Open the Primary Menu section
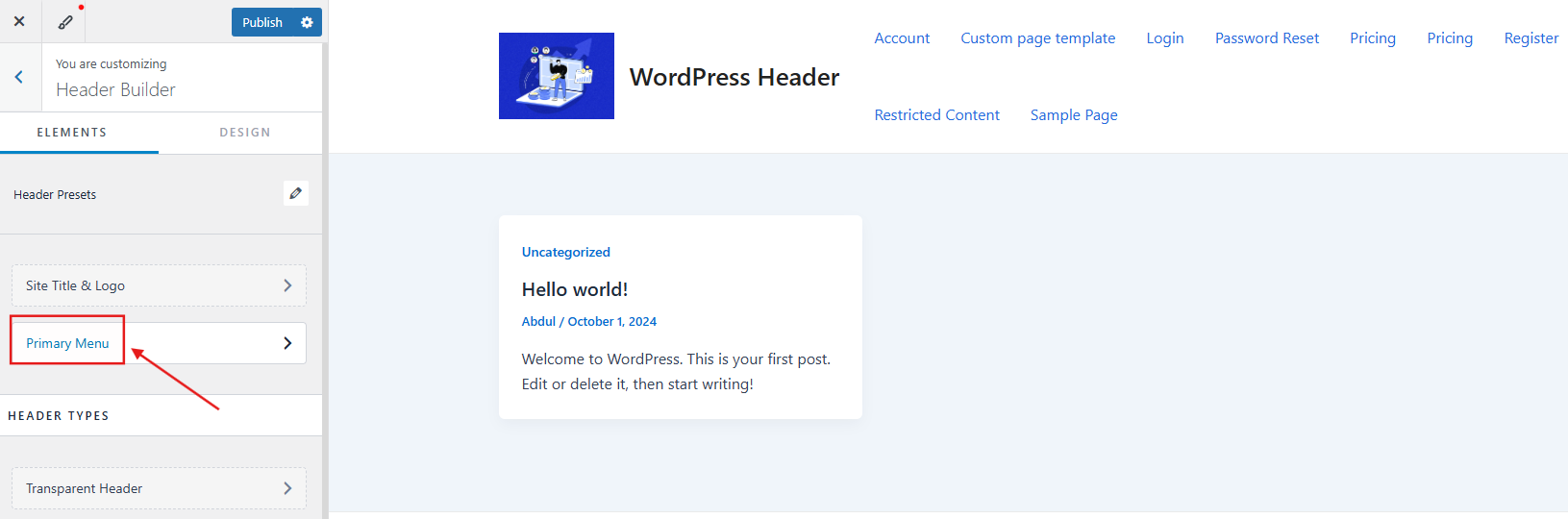1568x519 pixels. (159, 343)
